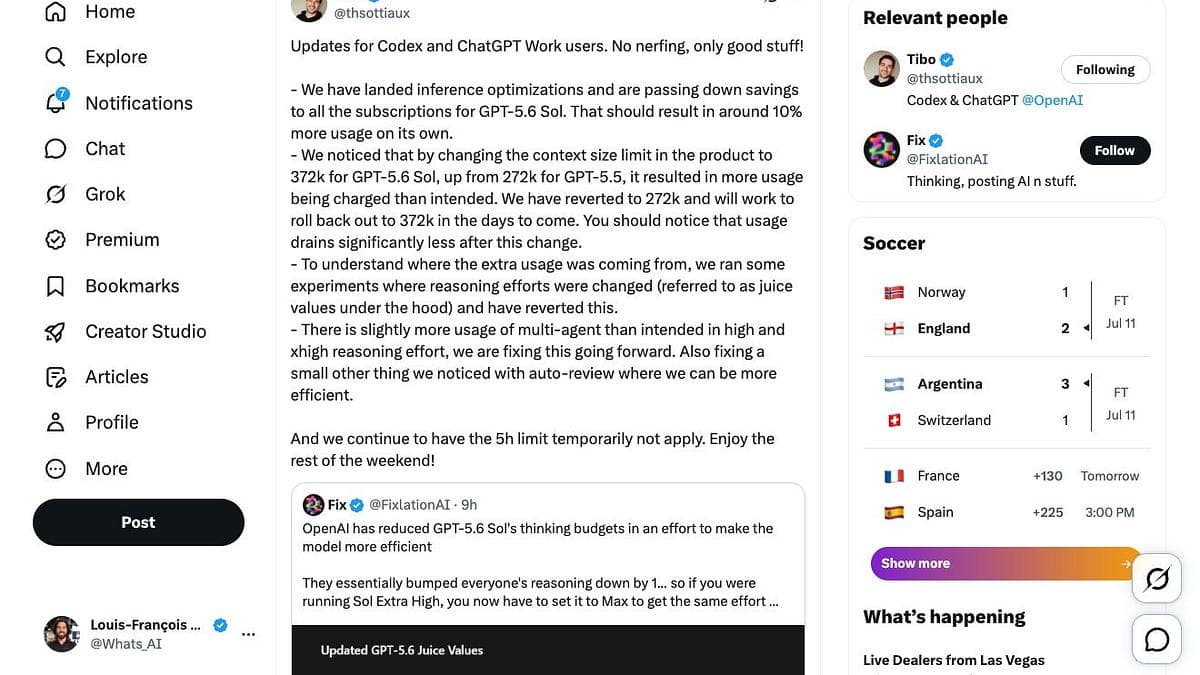Viewport: 1200px width, 675px height.
Task: Open the Notifications bell icon
Action: pos(56,102)
